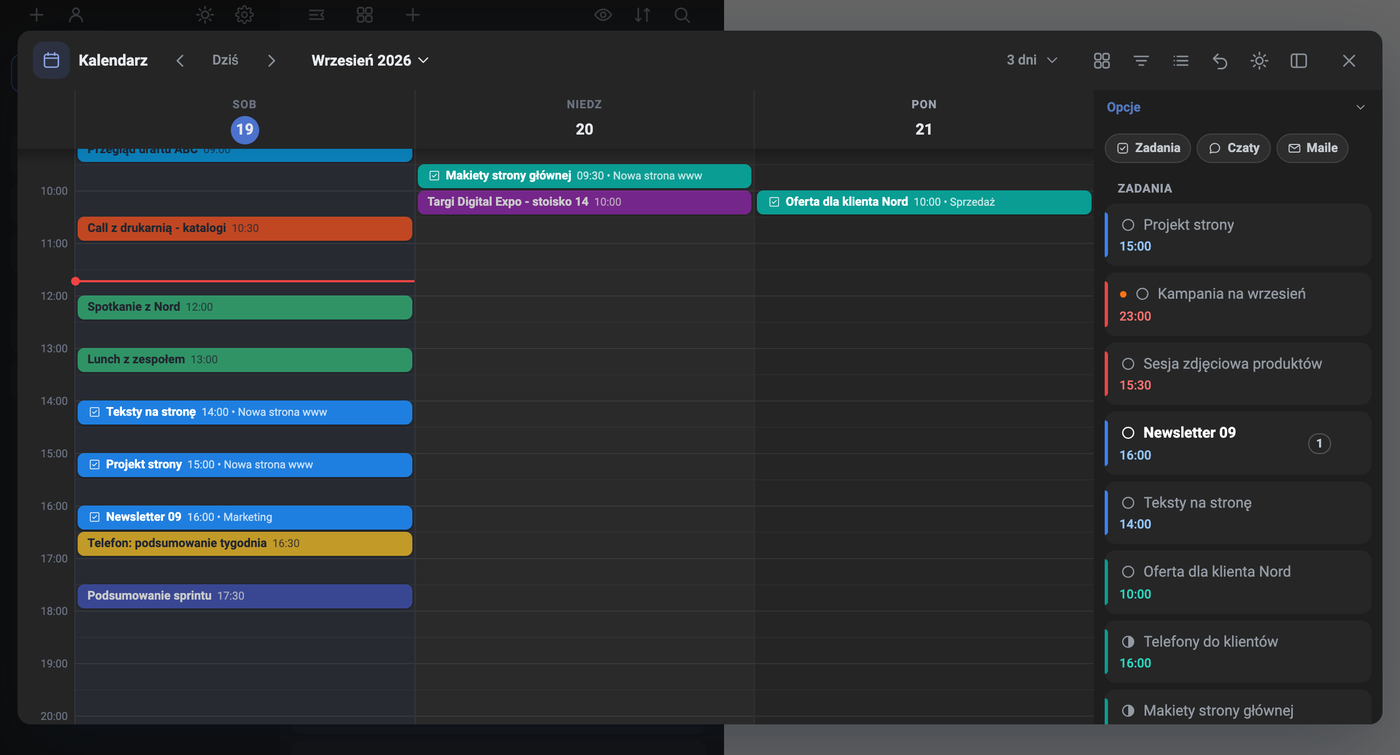Advance to next days with right chevron
Screen dimensions: 1400x755
tap(271, 60)
